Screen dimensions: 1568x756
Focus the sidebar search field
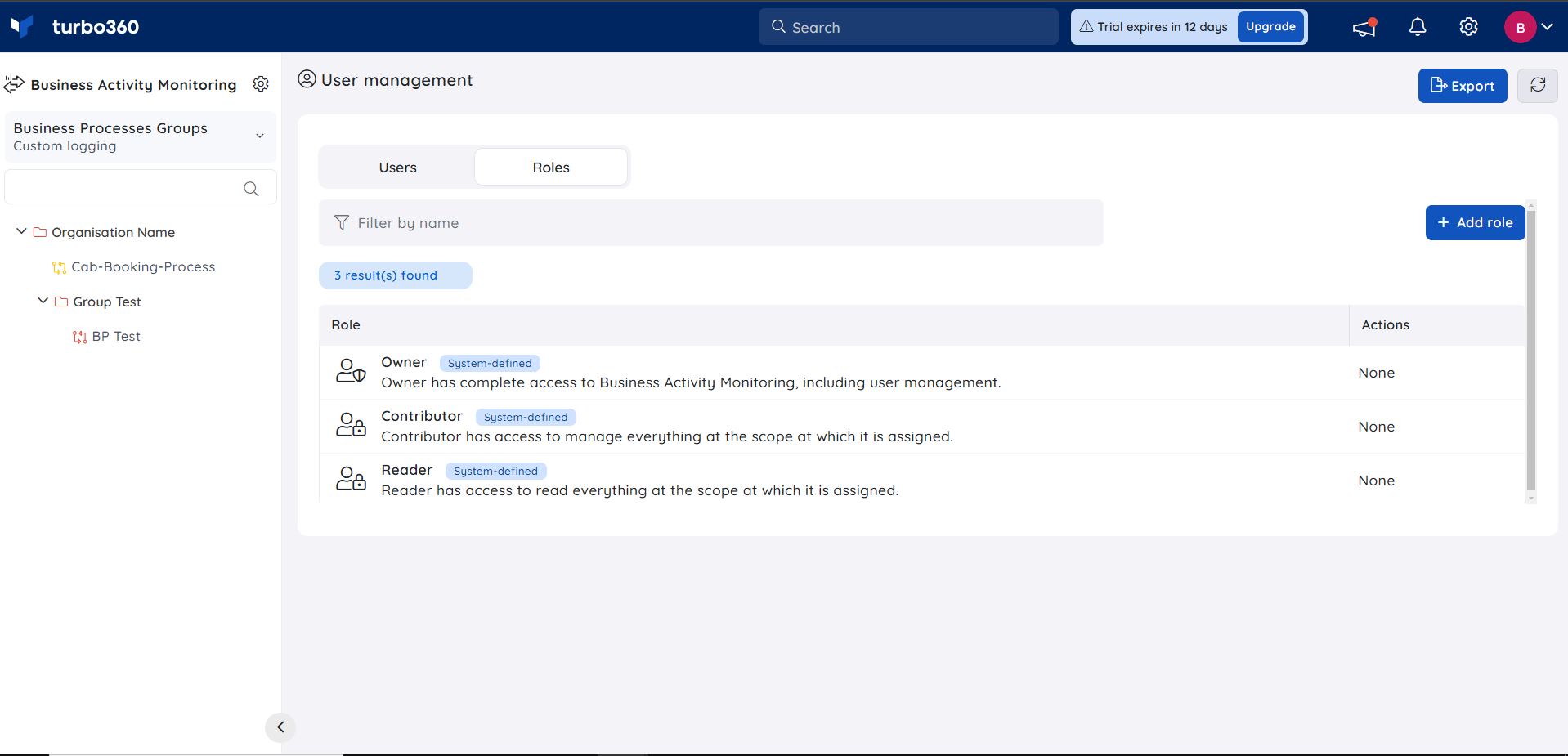141,187
